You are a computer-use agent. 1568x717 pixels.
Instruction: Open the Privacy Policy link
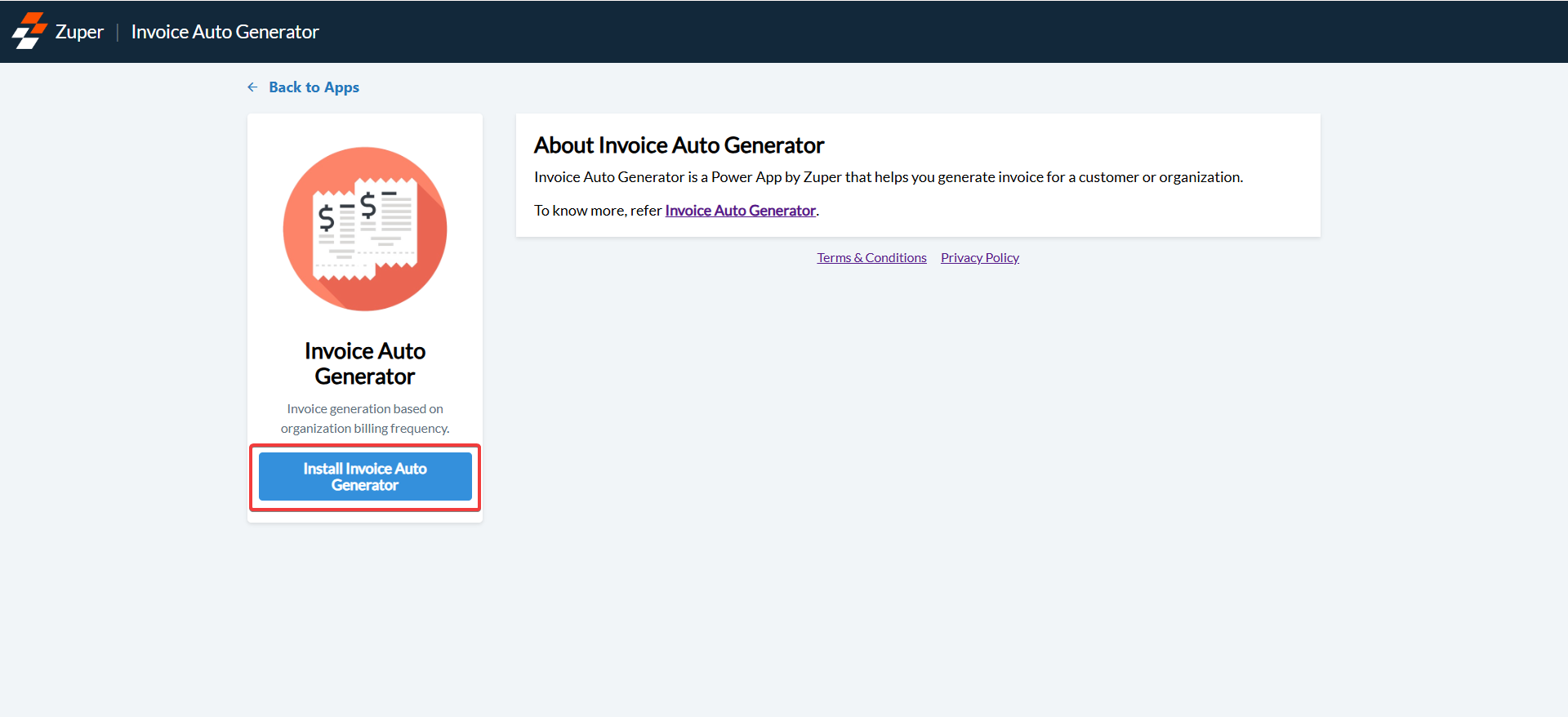[979, 258]
